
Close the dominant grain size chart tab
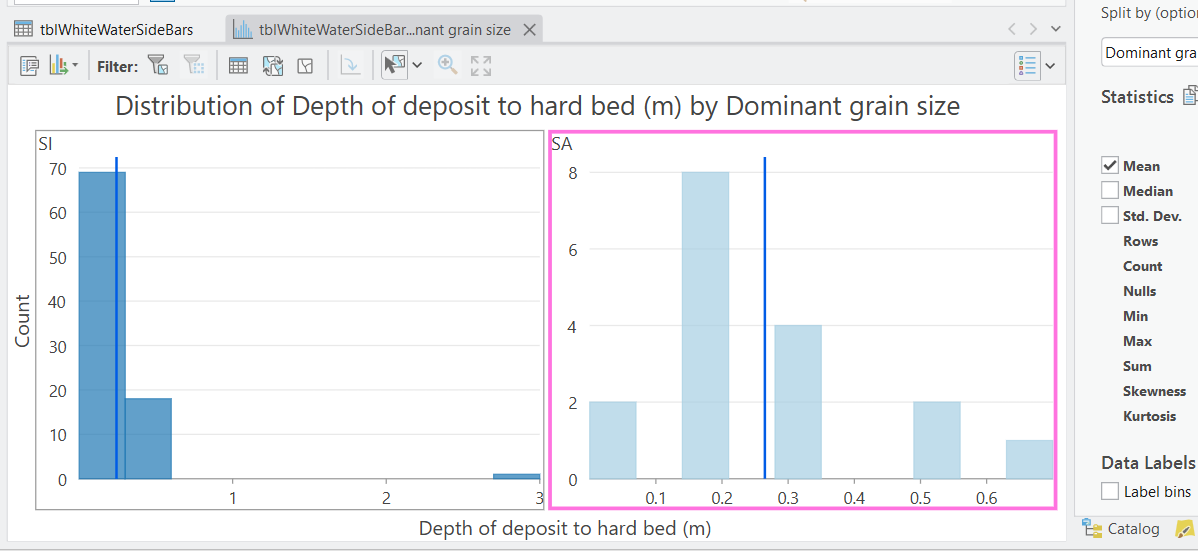[529, 30]
